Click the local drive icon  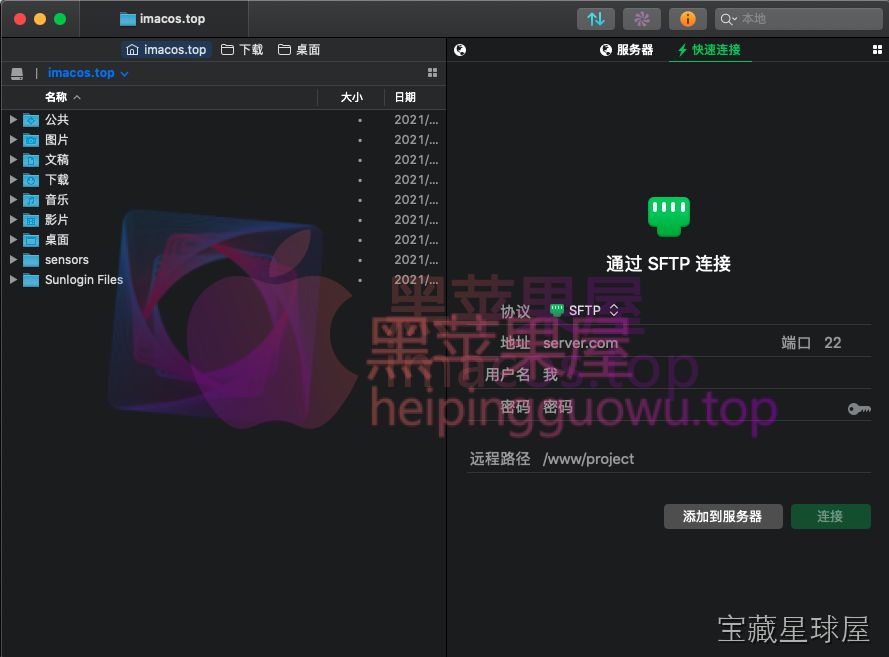(x=17, y=74)
